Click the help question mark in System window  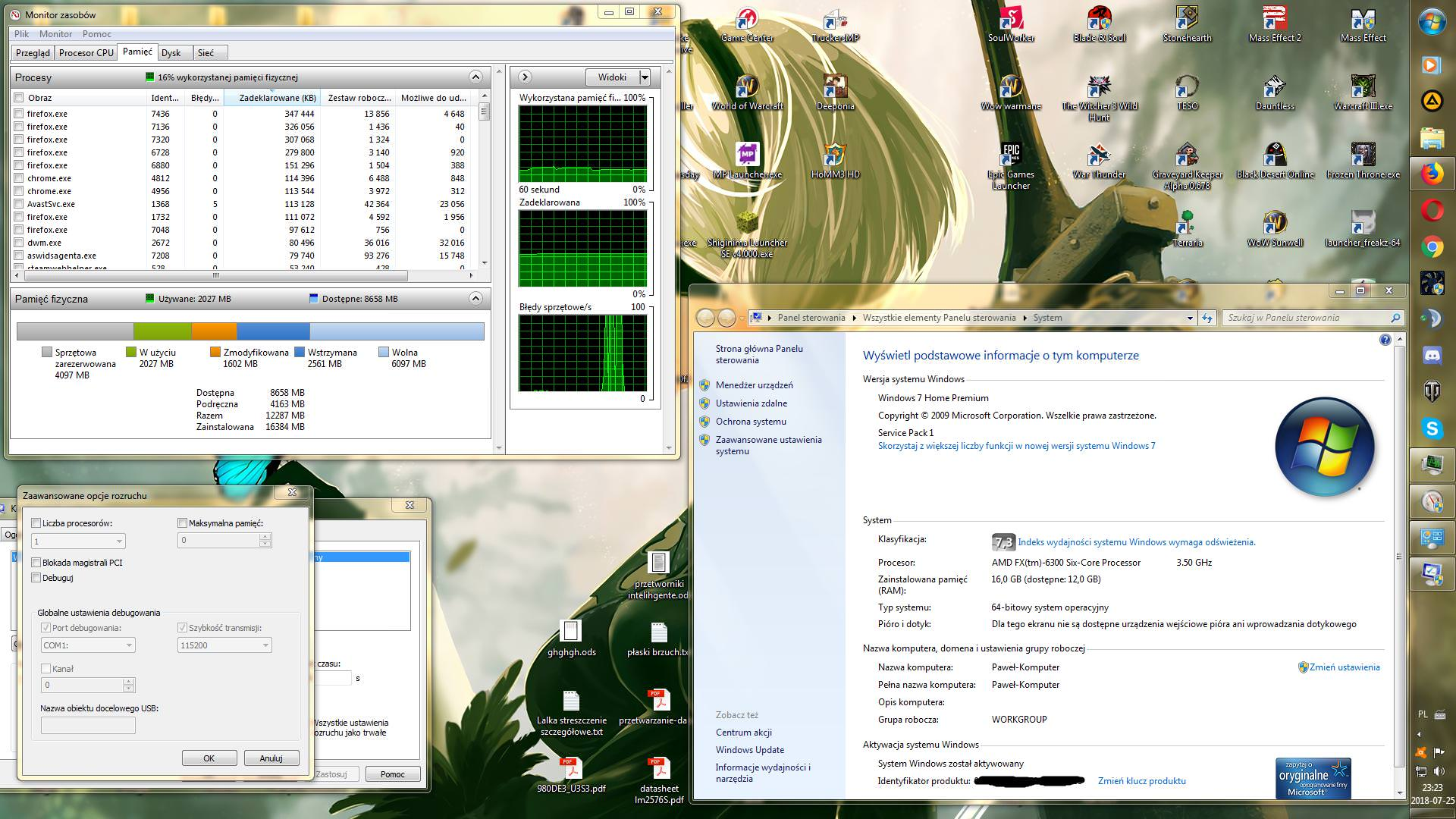[x=1385, y=340]
